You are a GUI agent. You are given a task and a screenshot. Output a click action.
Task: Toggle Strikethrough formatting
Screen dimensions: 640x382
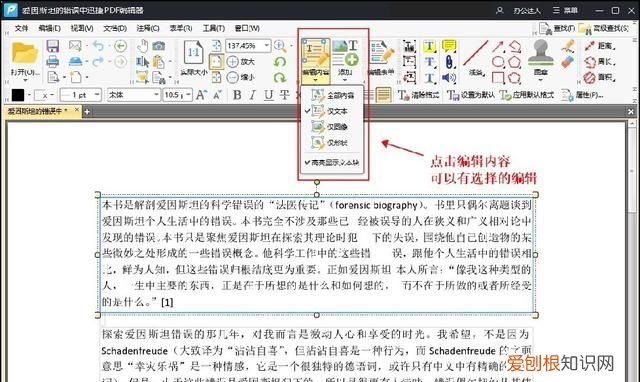[x=284, y=95]
